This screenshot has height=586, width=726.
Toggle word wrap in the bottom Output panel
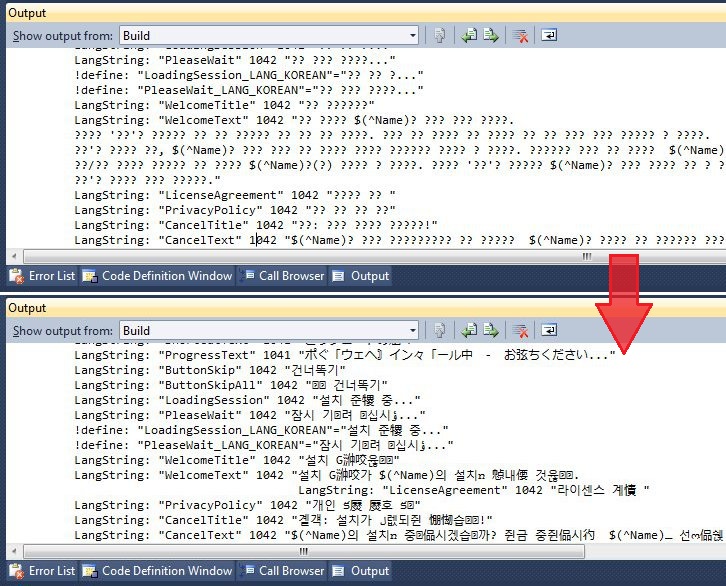(549, 330)
